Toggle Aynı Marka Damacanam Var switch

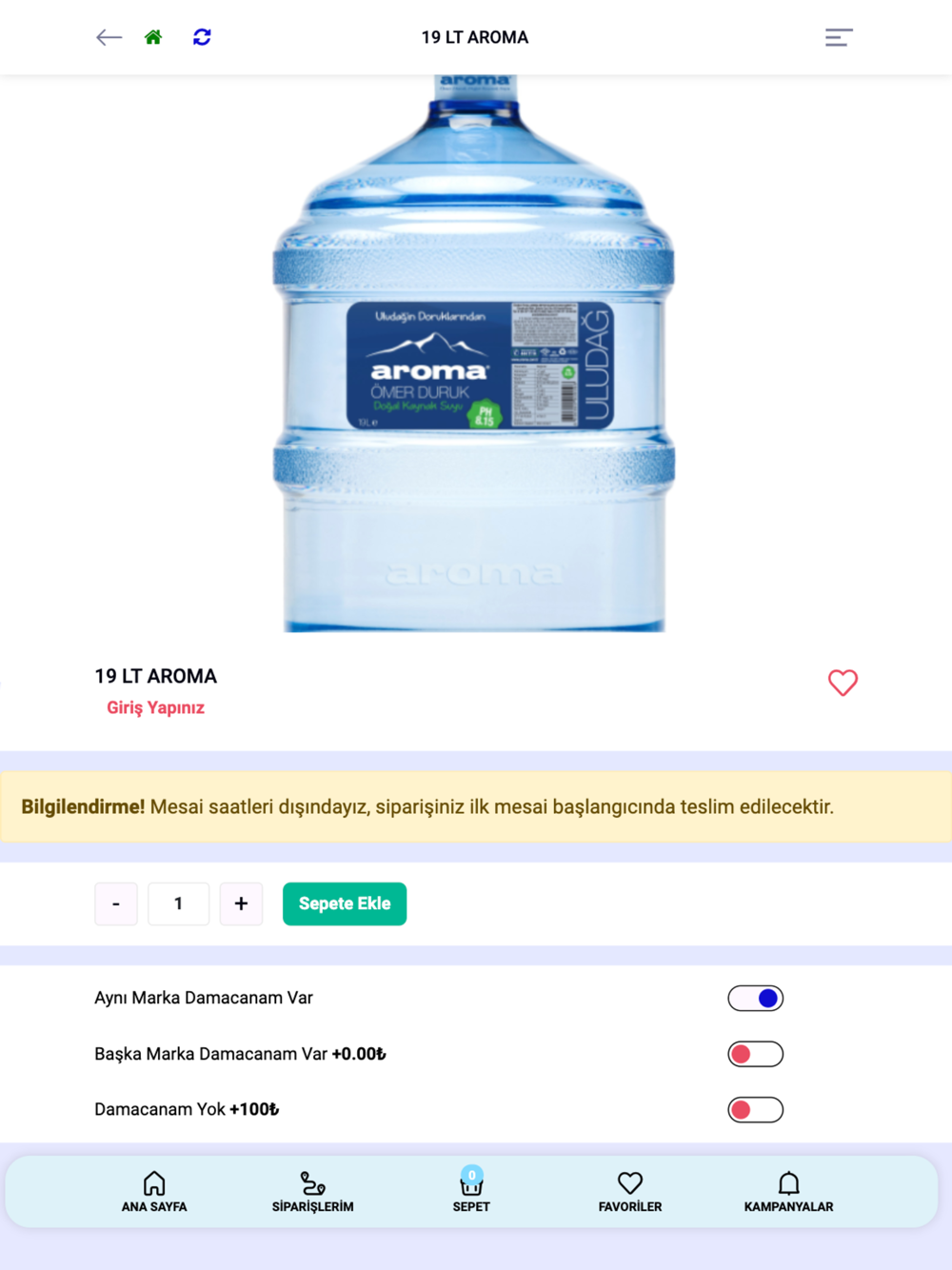[x=756, y=998]
